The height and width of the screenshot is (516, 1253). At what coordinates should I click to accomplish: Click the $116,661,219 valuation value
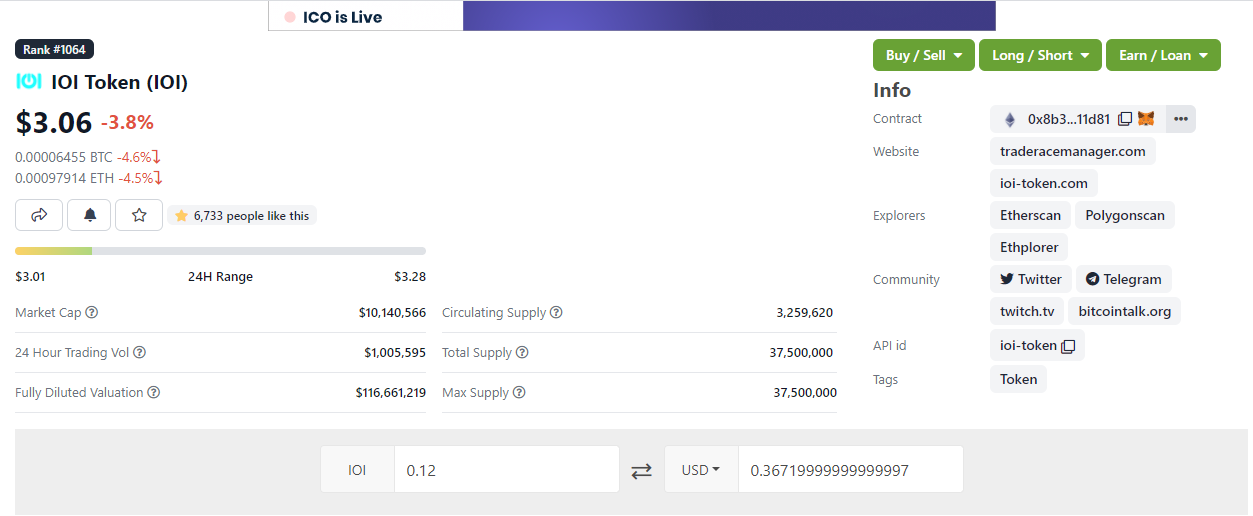(391, 393)
